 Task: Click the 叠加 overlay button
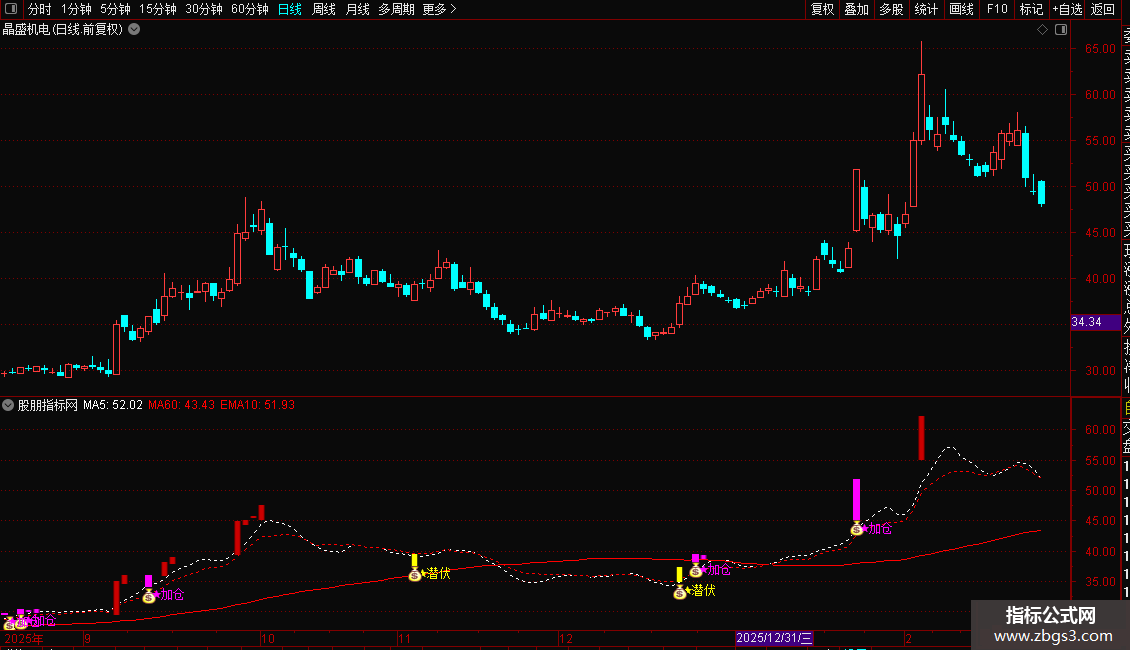click(x=857, y=9)
